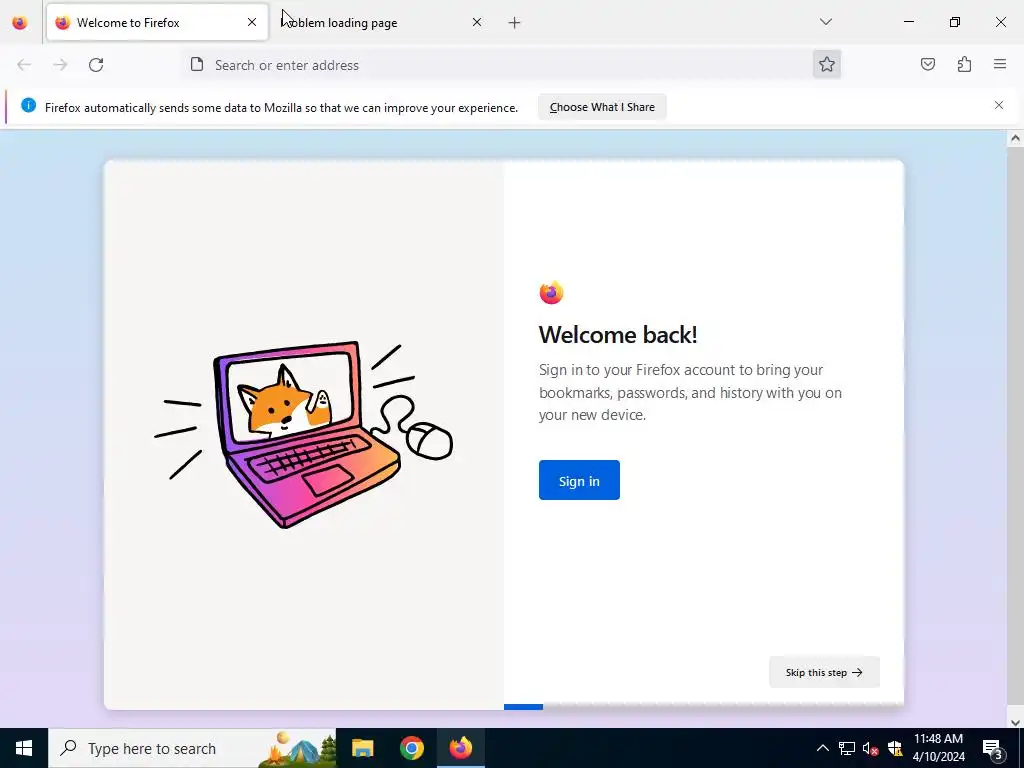
Task: Expand the list all tabs dropdown
Action: [x=825, y=22]
